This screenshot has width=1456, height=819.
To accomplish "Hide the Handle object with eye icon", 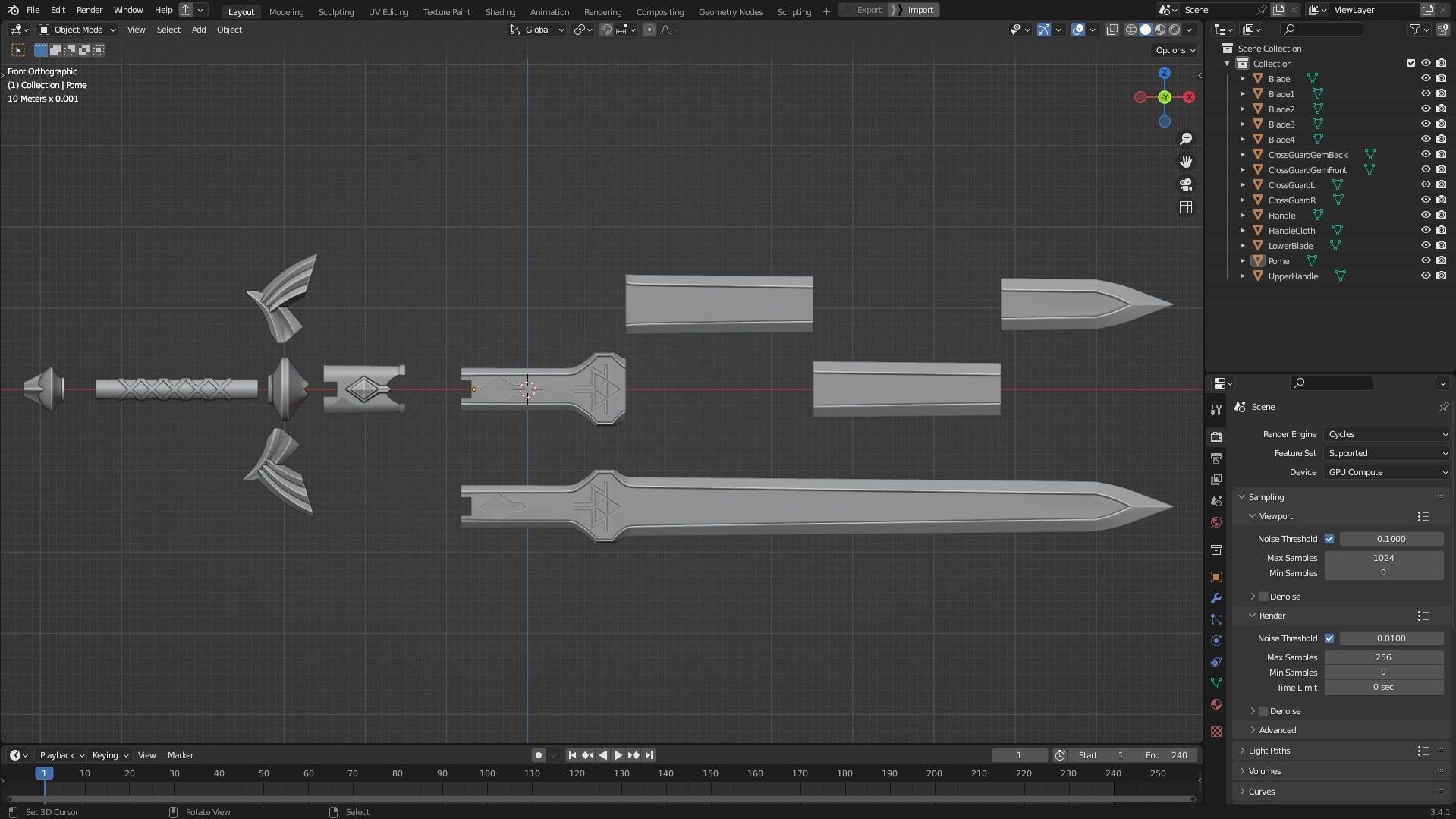I will [1426, 215].
